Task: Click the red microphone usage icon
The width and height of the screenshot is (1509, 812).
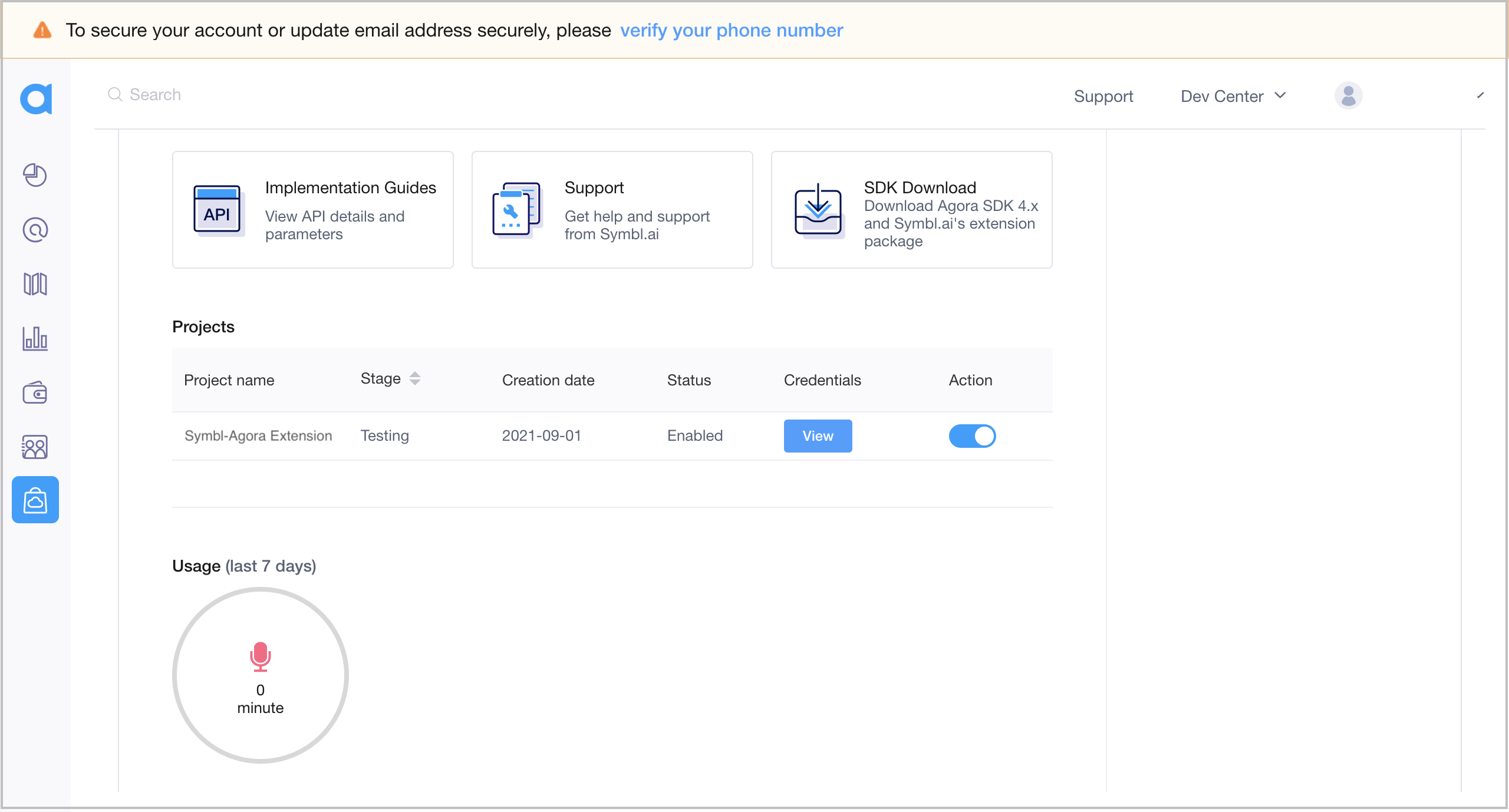Action: [x=260, y=656]
